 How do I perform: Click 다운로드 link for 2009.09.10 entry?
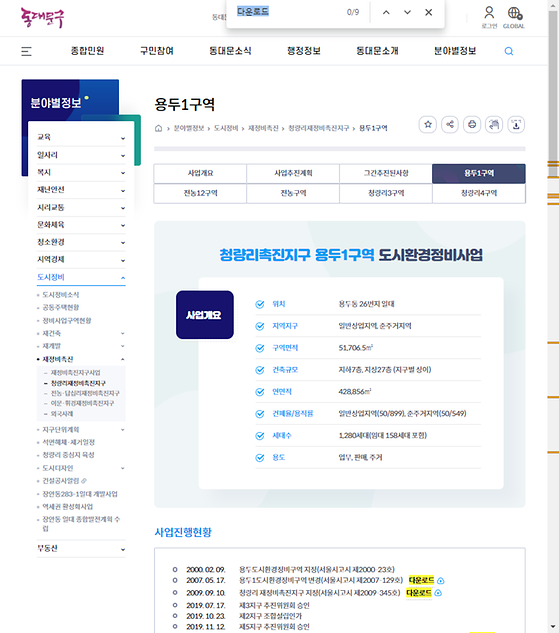(419, 593)
